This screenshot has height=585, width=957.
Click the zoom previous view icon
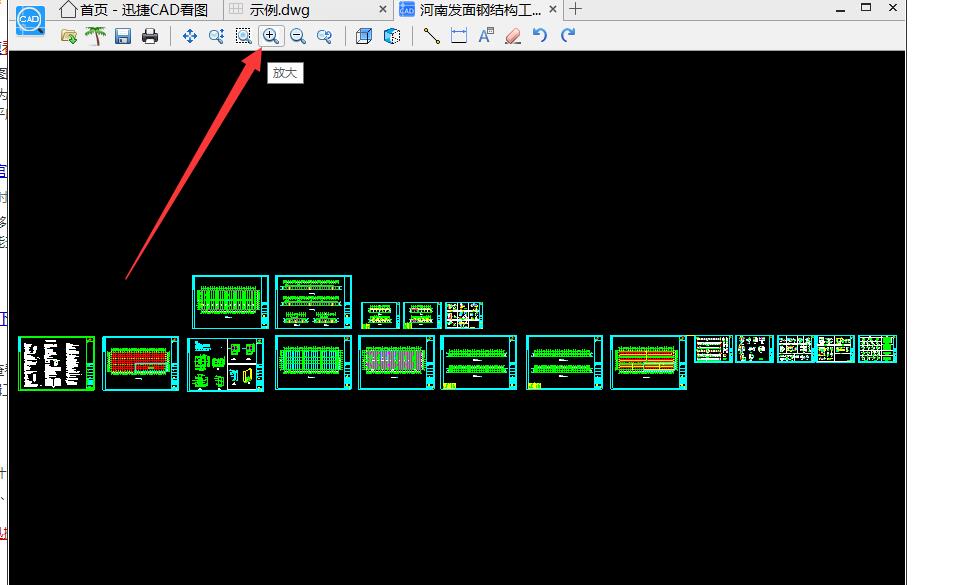click(325, 37)
